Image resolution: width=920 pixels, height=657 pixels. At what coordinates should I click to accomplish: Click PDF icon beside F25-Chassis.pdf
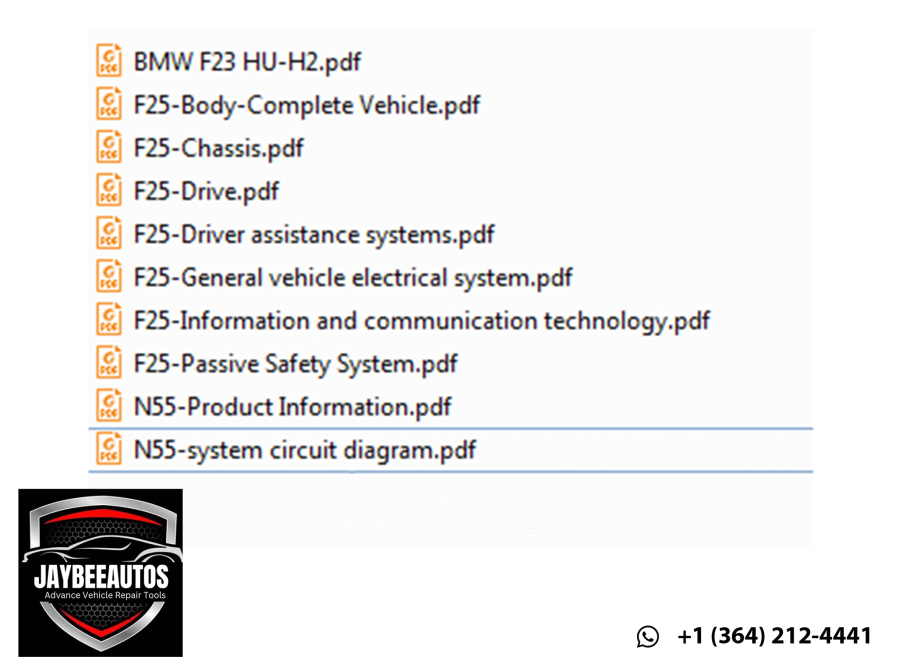pyautogui.click(x=109, y=147)
